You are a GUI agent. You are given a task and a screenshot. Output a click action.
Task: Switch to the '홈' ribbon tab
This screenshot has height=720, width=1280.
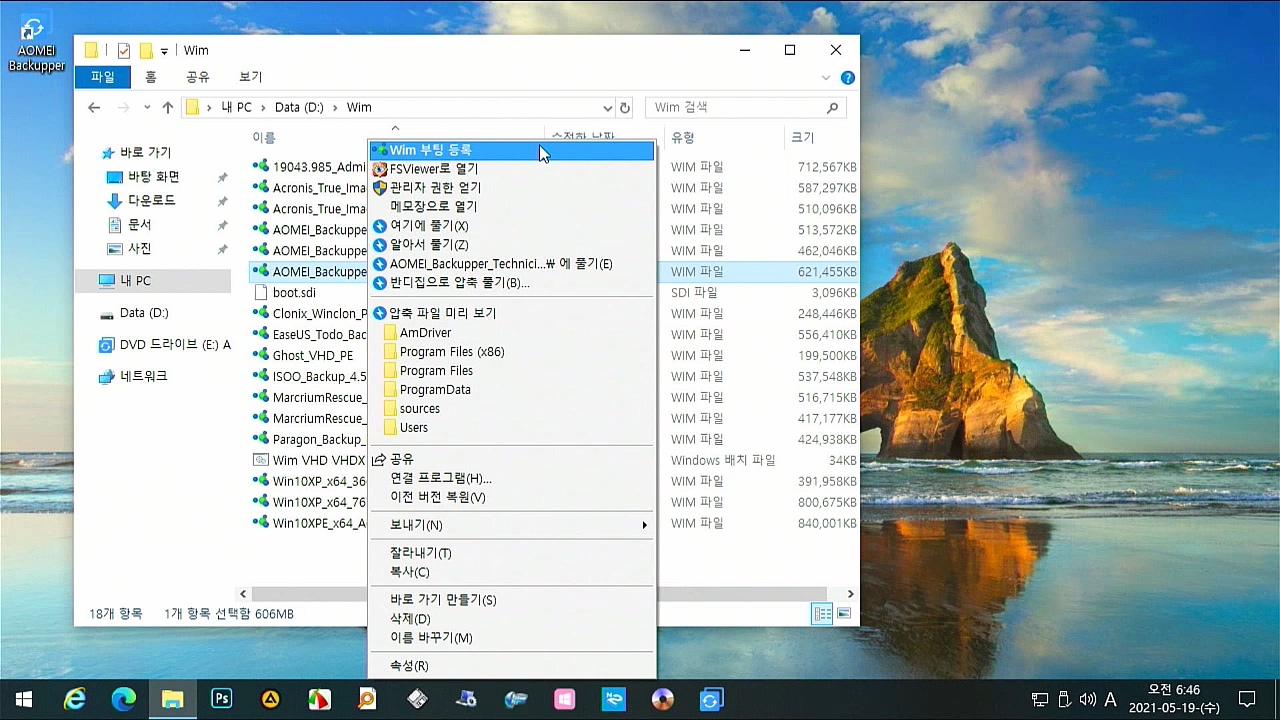(x=150, y=77)
